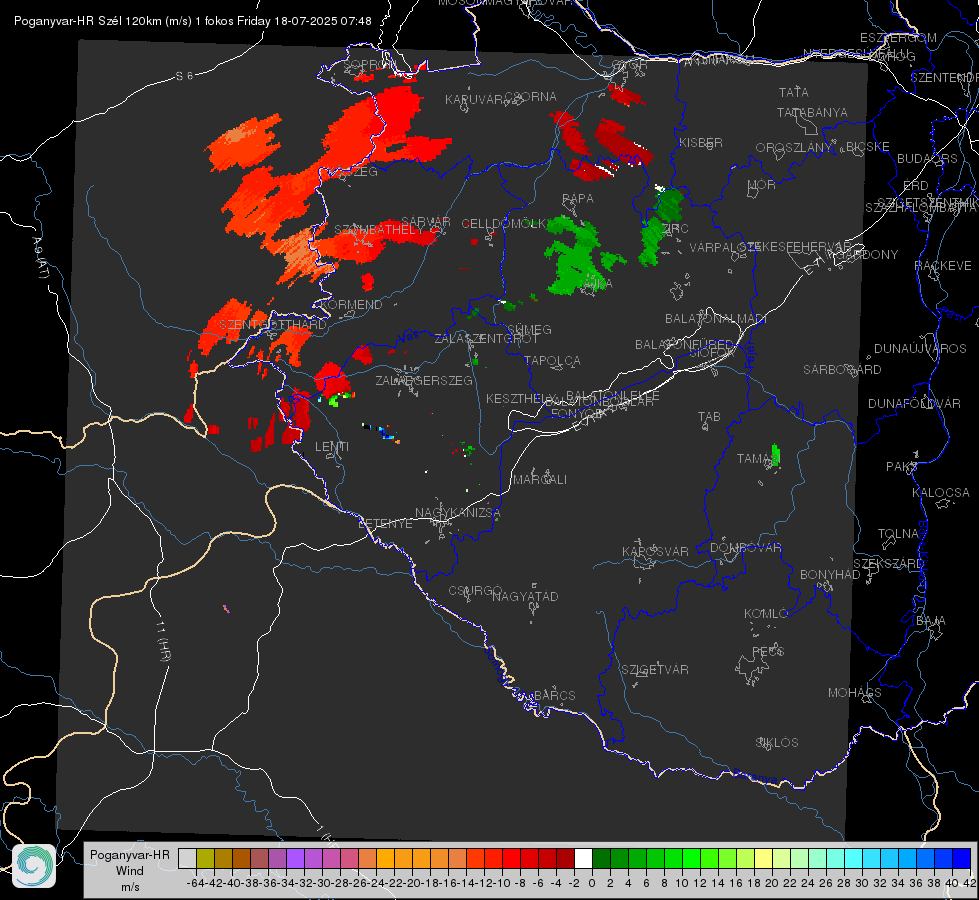This screenshot has height=900, width=979.
Task: Click the DUNAFOLDVAR city label
Action: coord(914,403)
